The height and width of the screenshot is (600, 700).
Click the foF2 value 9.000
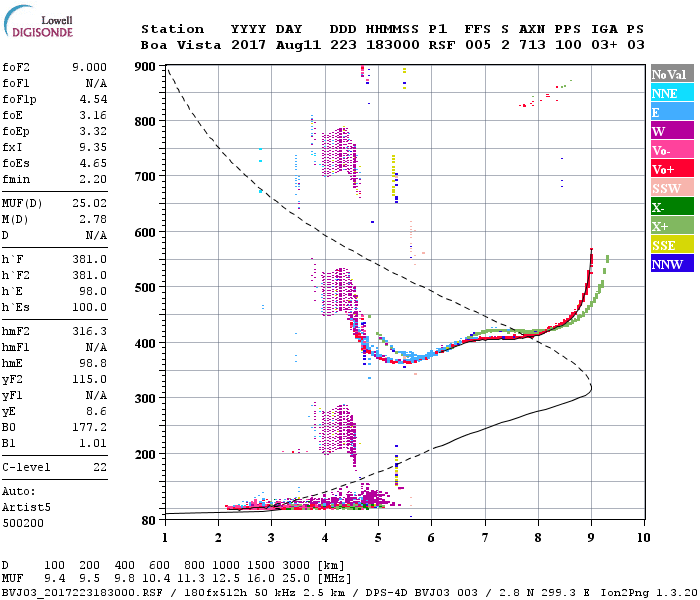(89, 67)
